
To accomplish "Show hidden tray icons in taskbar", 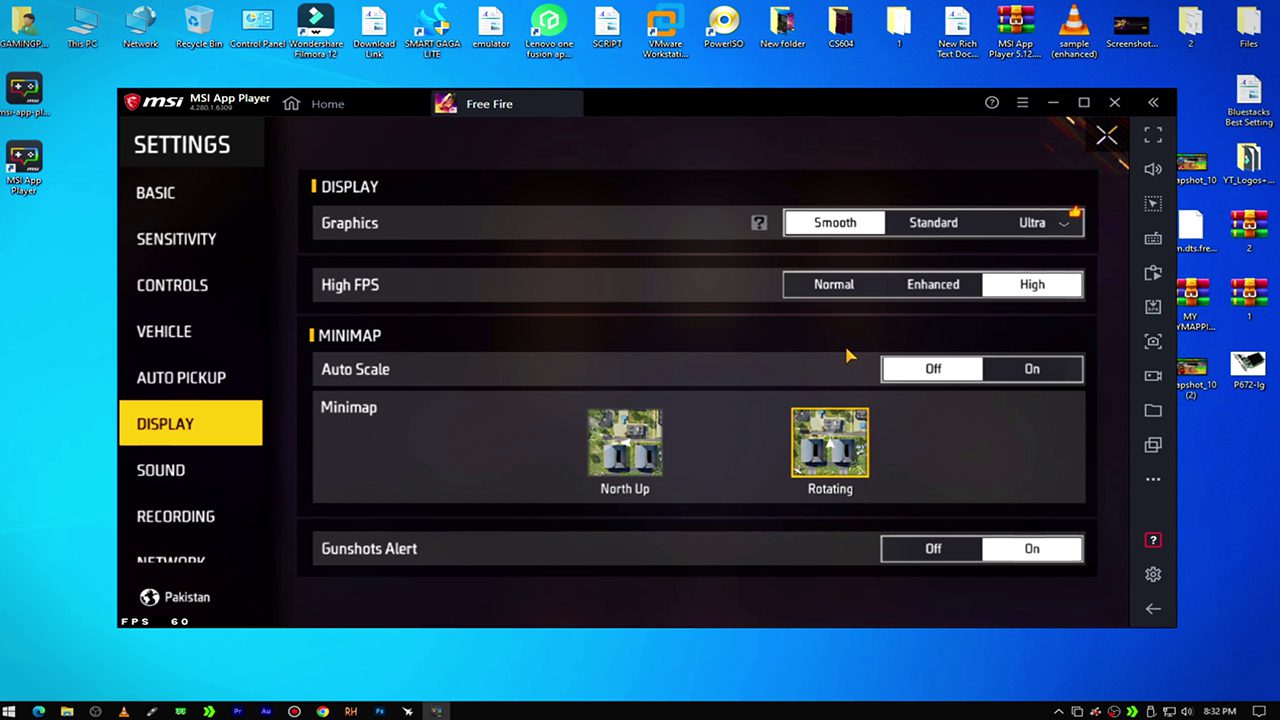I will (1058, 711).
